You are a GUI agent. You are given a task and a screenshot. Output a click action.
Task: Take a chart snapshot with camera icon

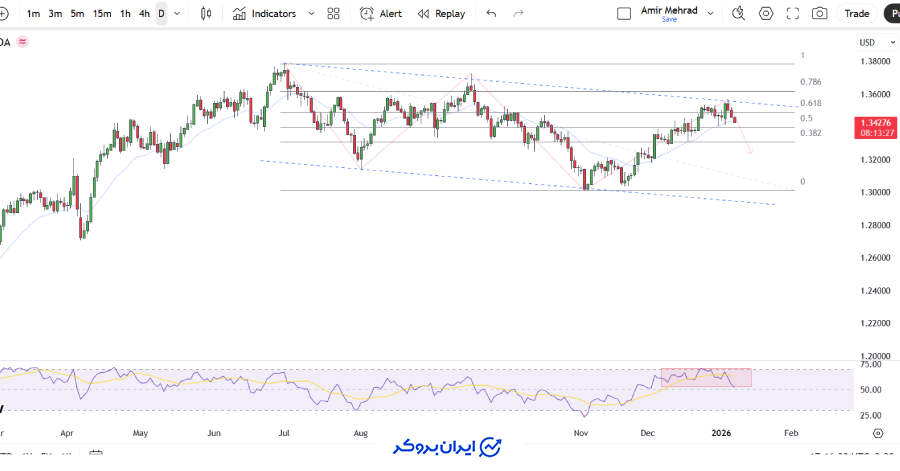[x=820, y=14]
